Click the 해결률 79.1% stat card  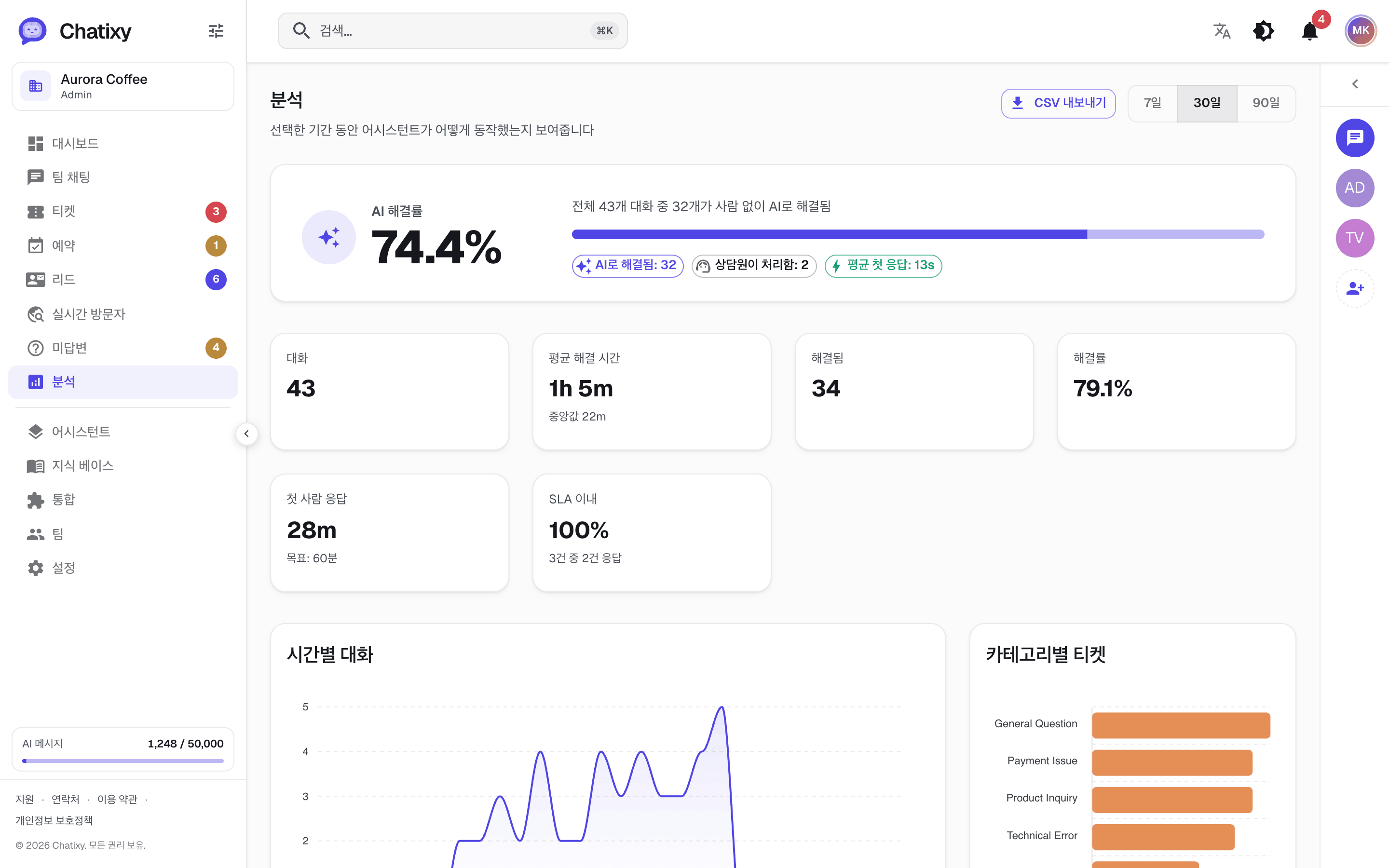1176,392
